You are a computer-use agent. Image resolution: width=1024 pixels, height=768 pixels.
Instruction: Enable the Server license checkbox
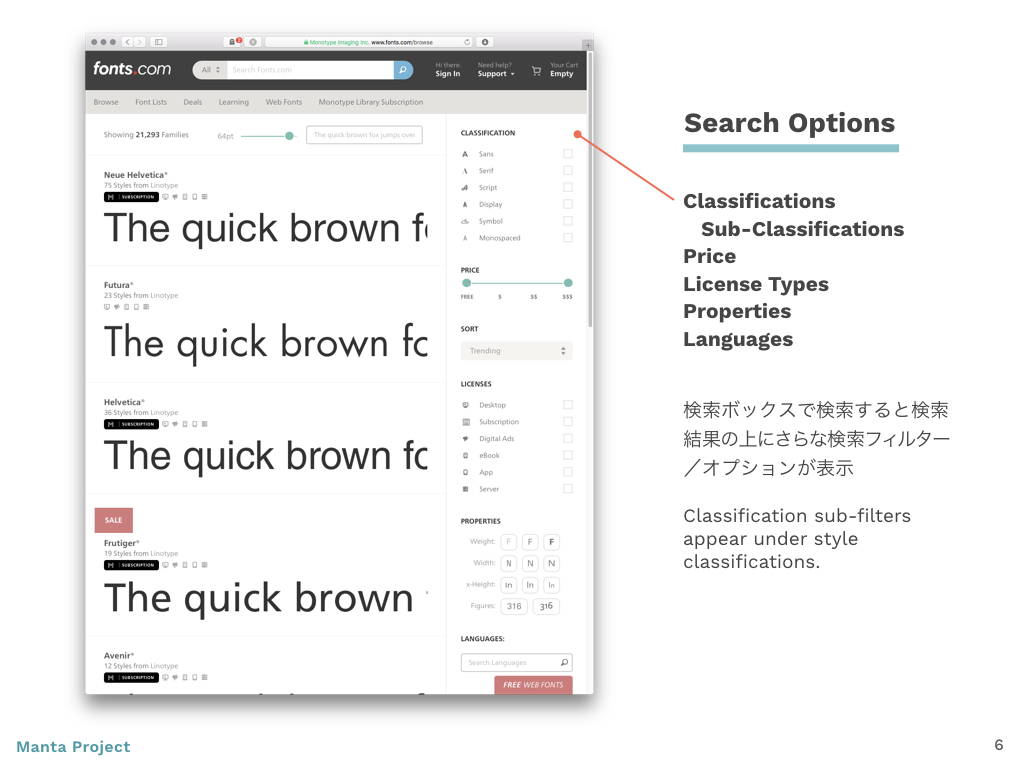point(568,488)
